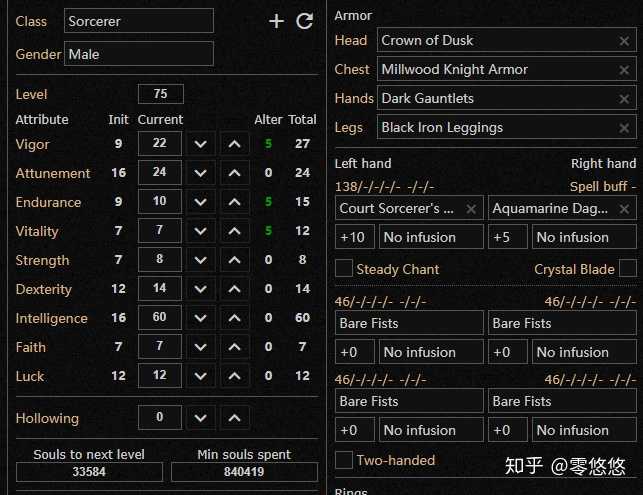Remove Black Iron Leggings using X icon

[x=624, y=128]
